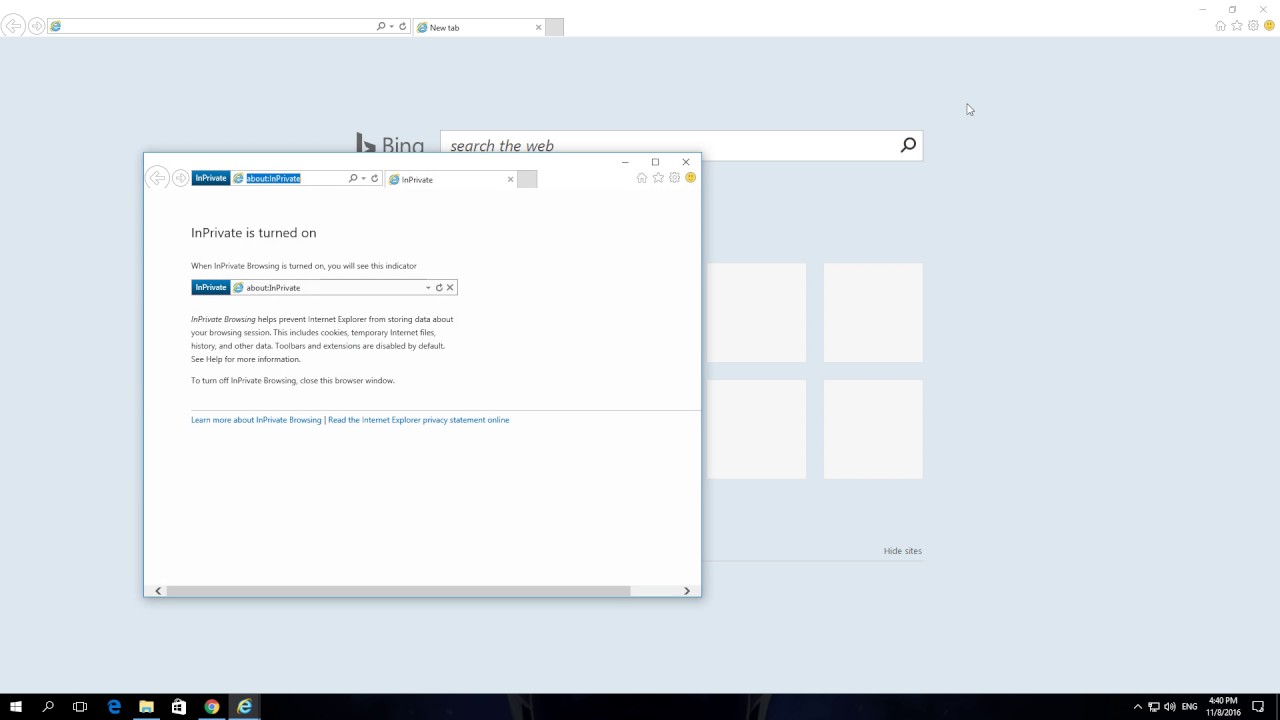Open Windows Store from taskbar
Viewport: 1280px width, 720px height.
[x=179, y=707]
